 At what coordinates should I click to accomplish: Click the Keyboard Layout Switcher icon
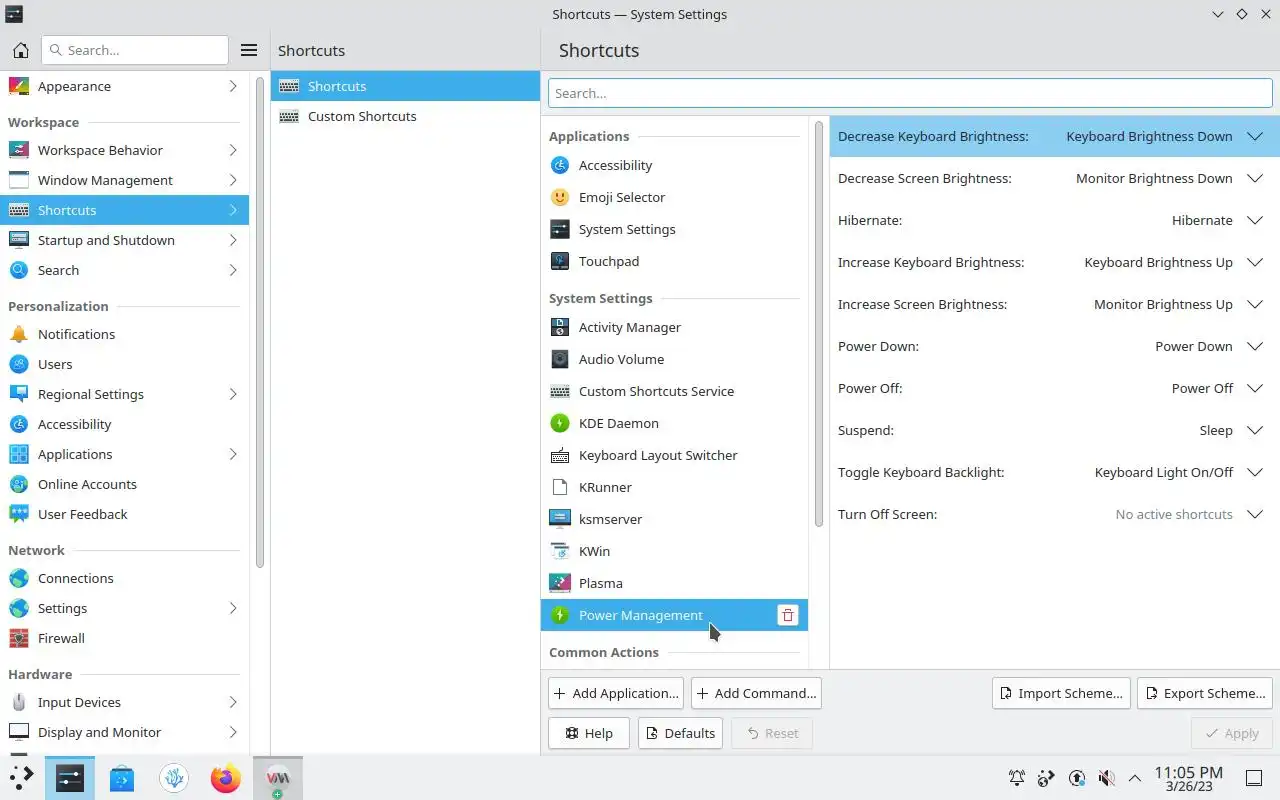click(560, 455)
